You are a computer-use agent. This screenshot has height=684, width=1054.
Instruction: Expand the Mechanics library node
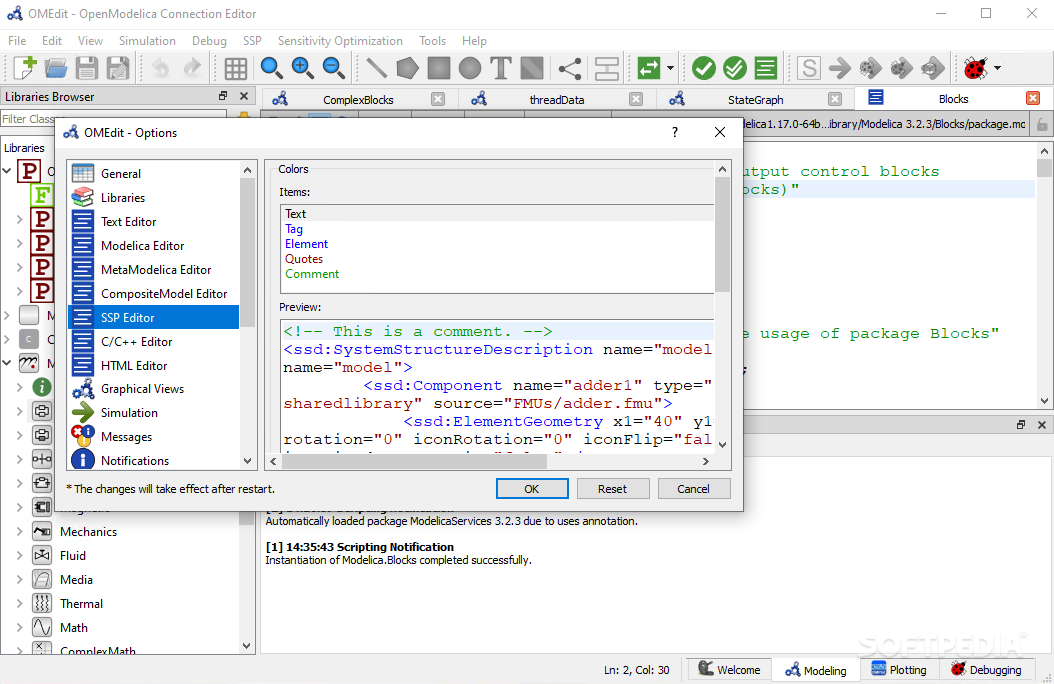click(x=19, y=531)
